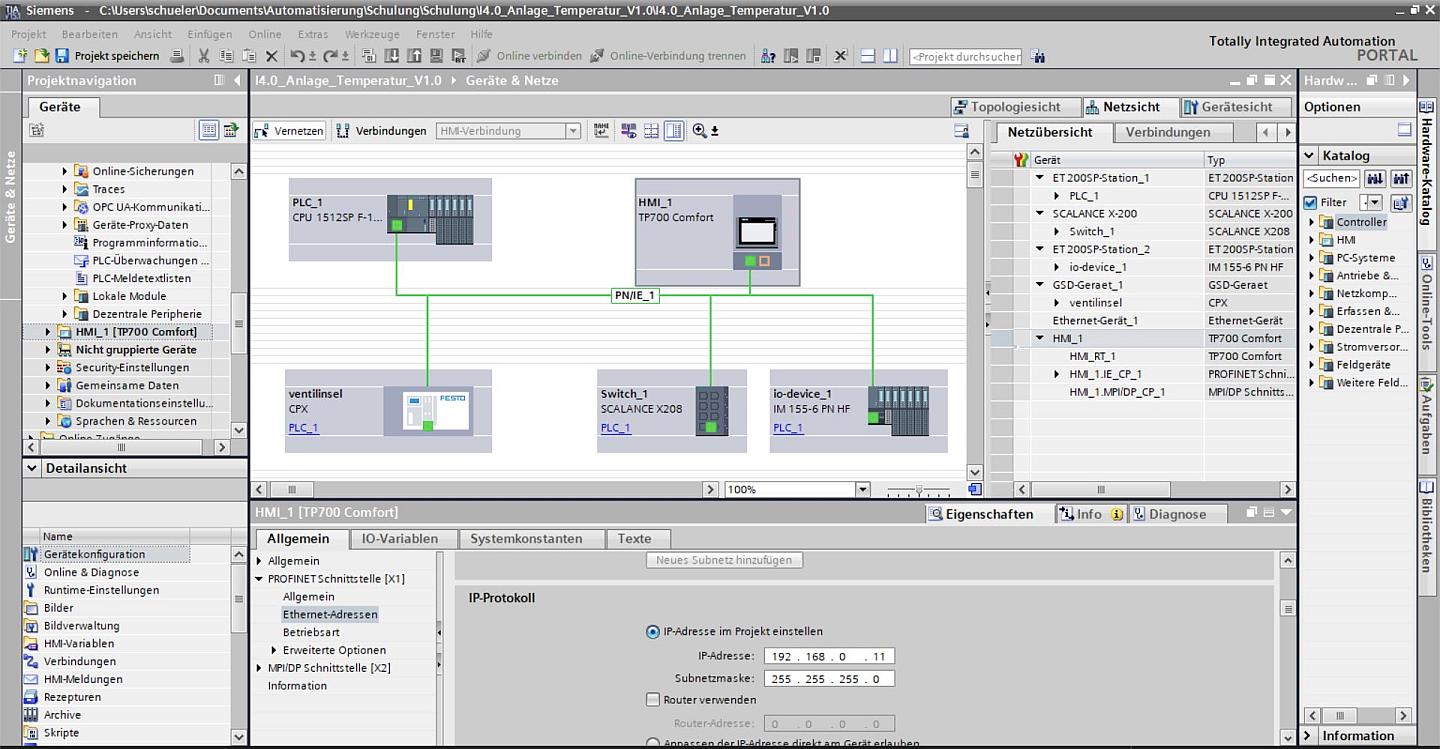Click the print icon in main toolbar
1440x749 pixels.
(x=177, y=56)
